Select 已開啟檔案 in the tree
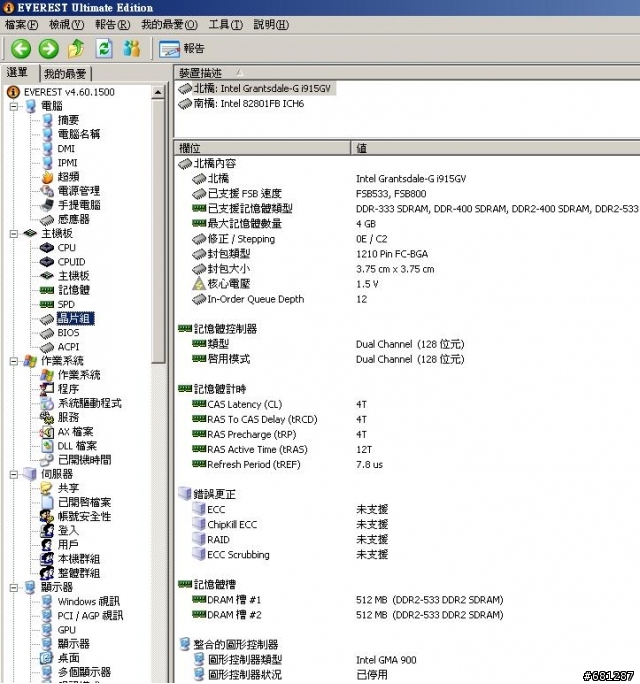 point(84,503)
